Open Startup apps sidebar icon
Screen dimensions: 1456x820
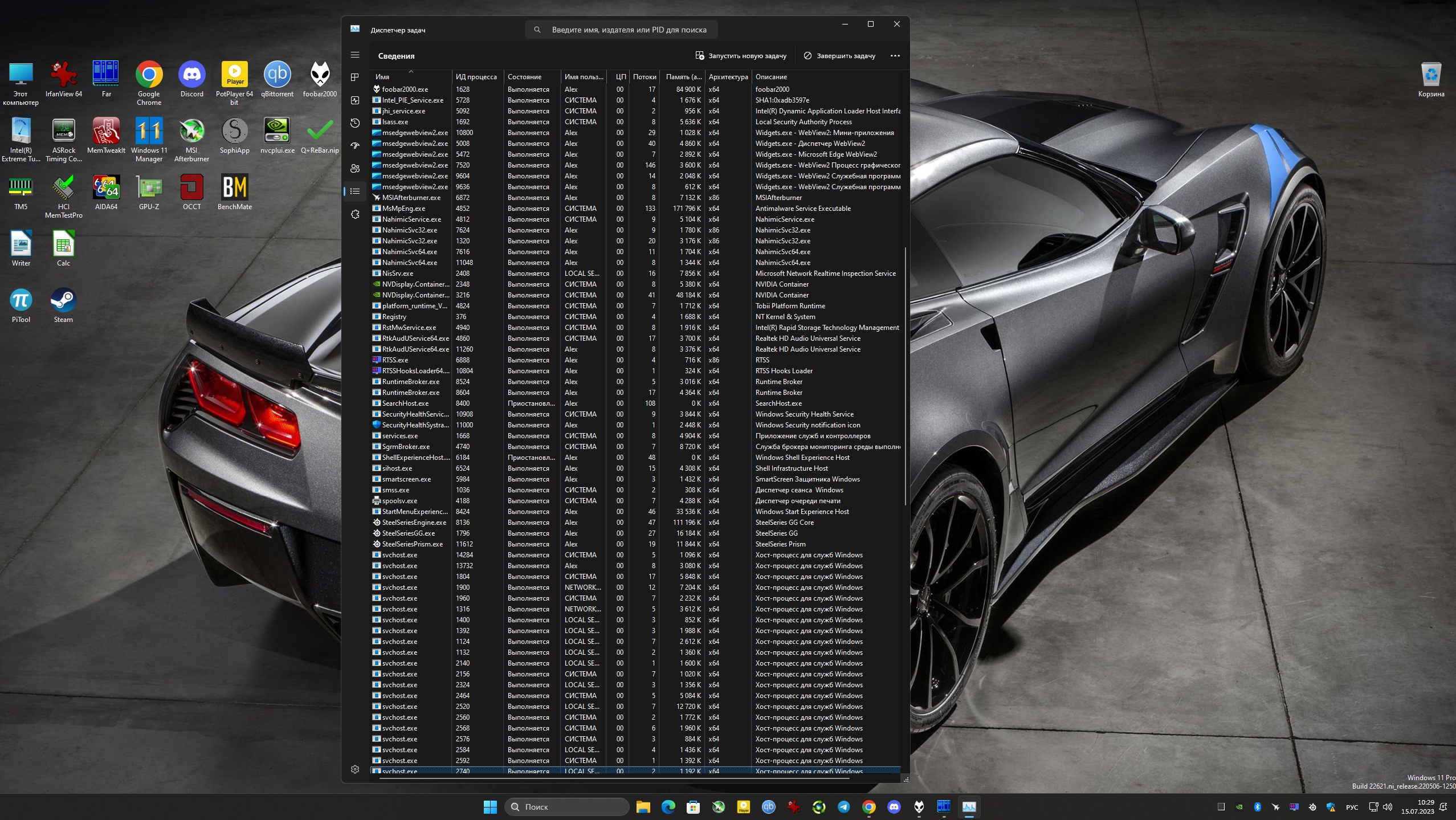click(x=354, y=146)
